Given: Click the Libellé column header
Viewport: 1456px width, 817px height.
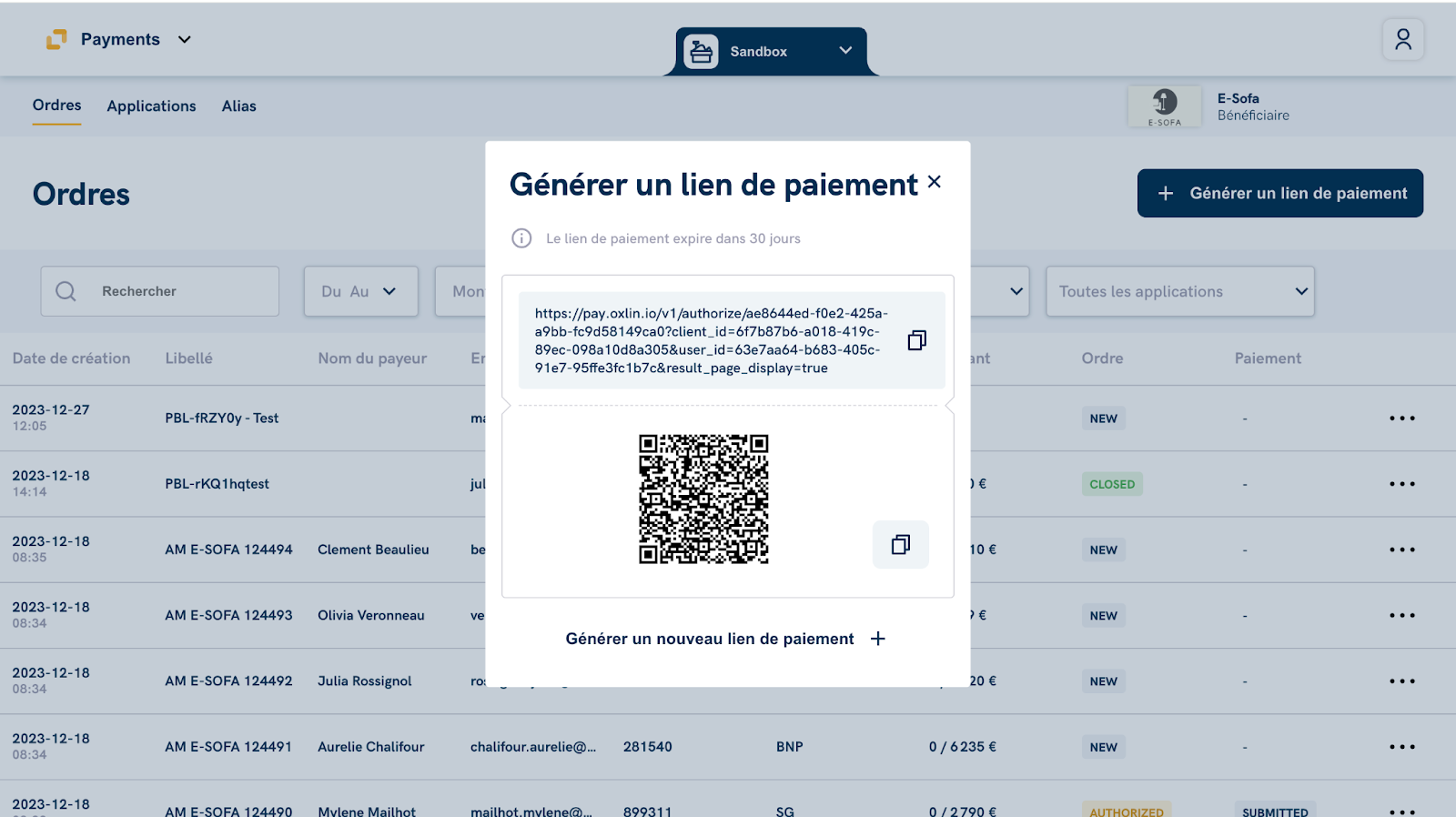Looking at the screenshot, I should (188, 358).
